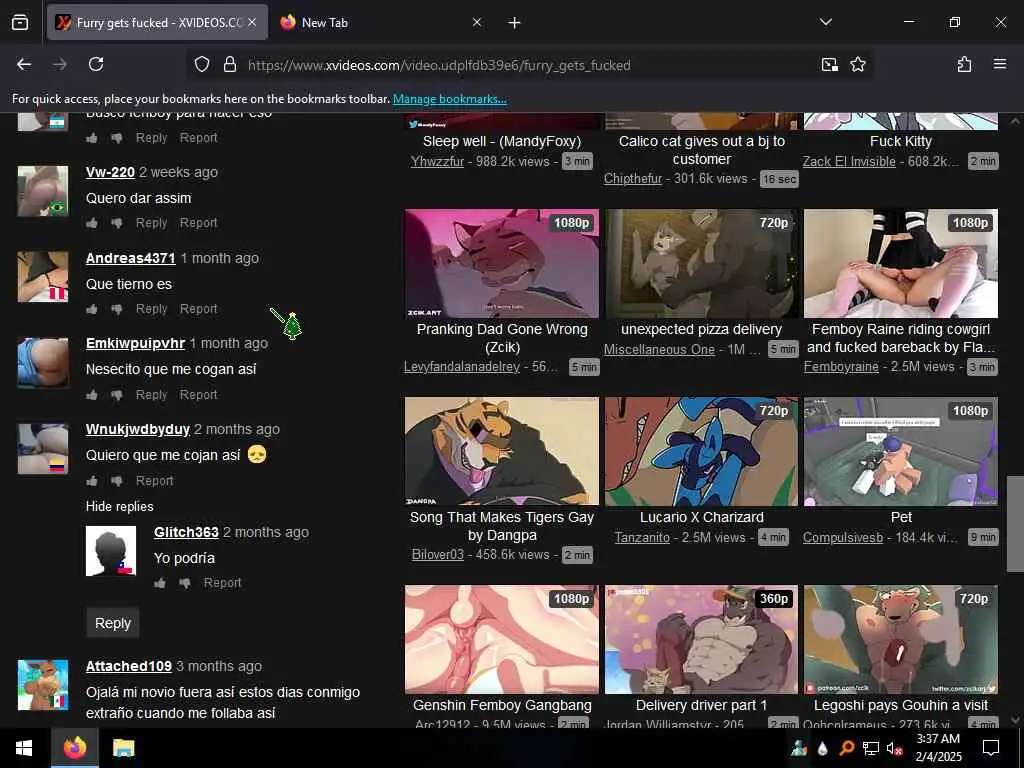Go back to the previous page
This screenshot has height=768, width=1024.
click(24, 64)
